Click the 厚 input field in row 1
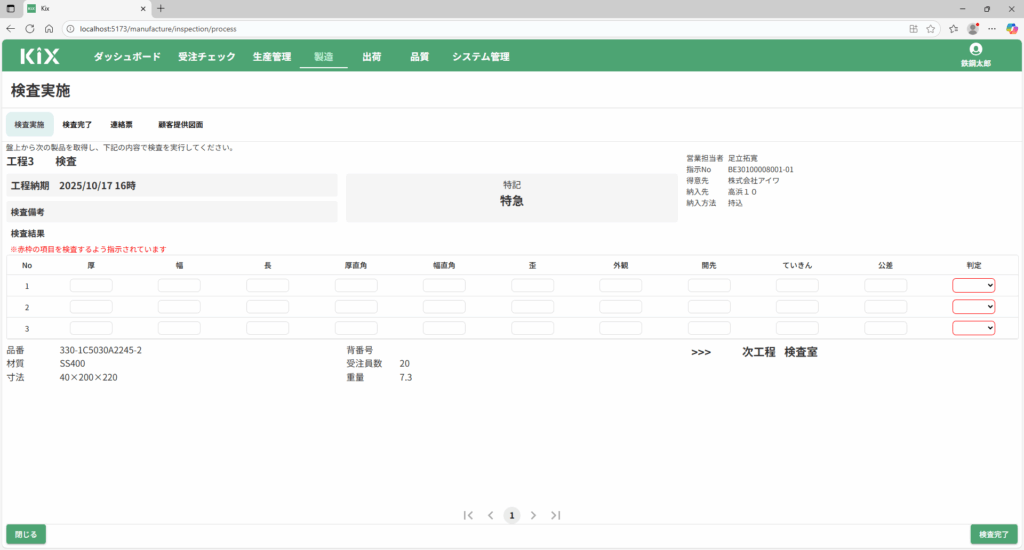The image size is (1024, 550). click(91, 285)
